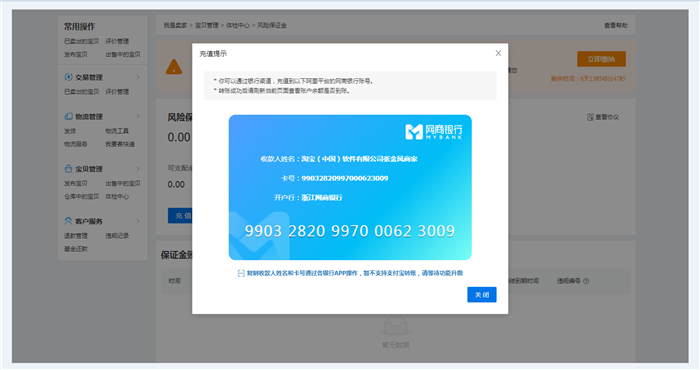Image resolution: width=700 pixels, height=370 pixels.
Task: Click the 卡号 line on the card
Action: coord(334,178)
